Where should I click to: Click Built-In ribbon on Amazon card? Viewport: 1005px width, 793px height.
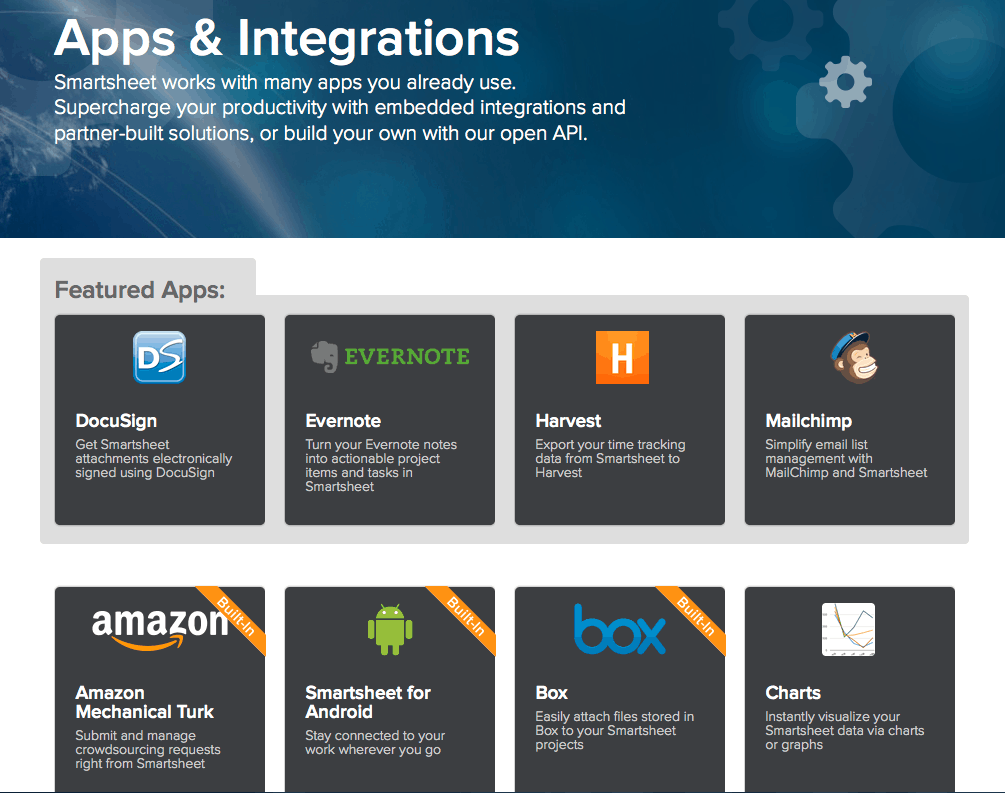click(236, 617)
